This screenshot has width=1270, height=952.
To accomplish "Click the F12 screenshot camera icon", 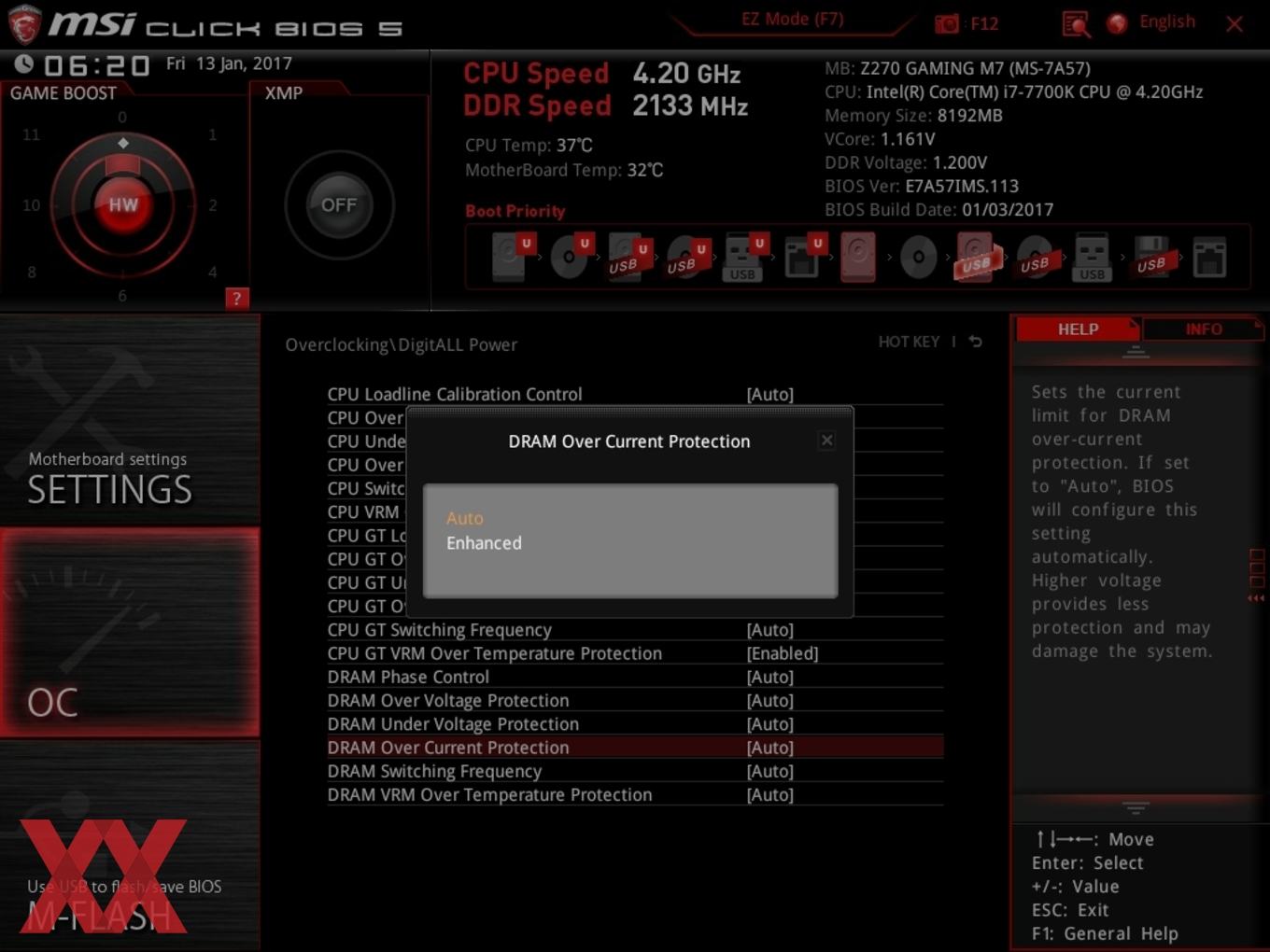I will pos(947,23).
